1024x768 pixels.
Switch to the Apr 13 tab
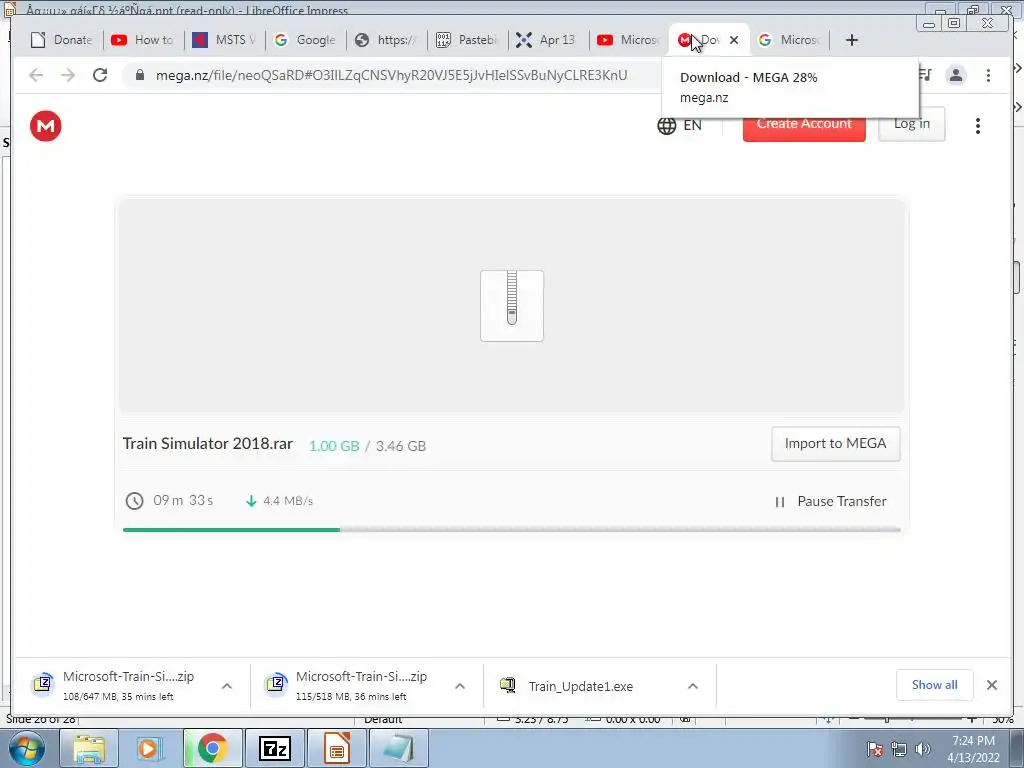coord(548,40)
